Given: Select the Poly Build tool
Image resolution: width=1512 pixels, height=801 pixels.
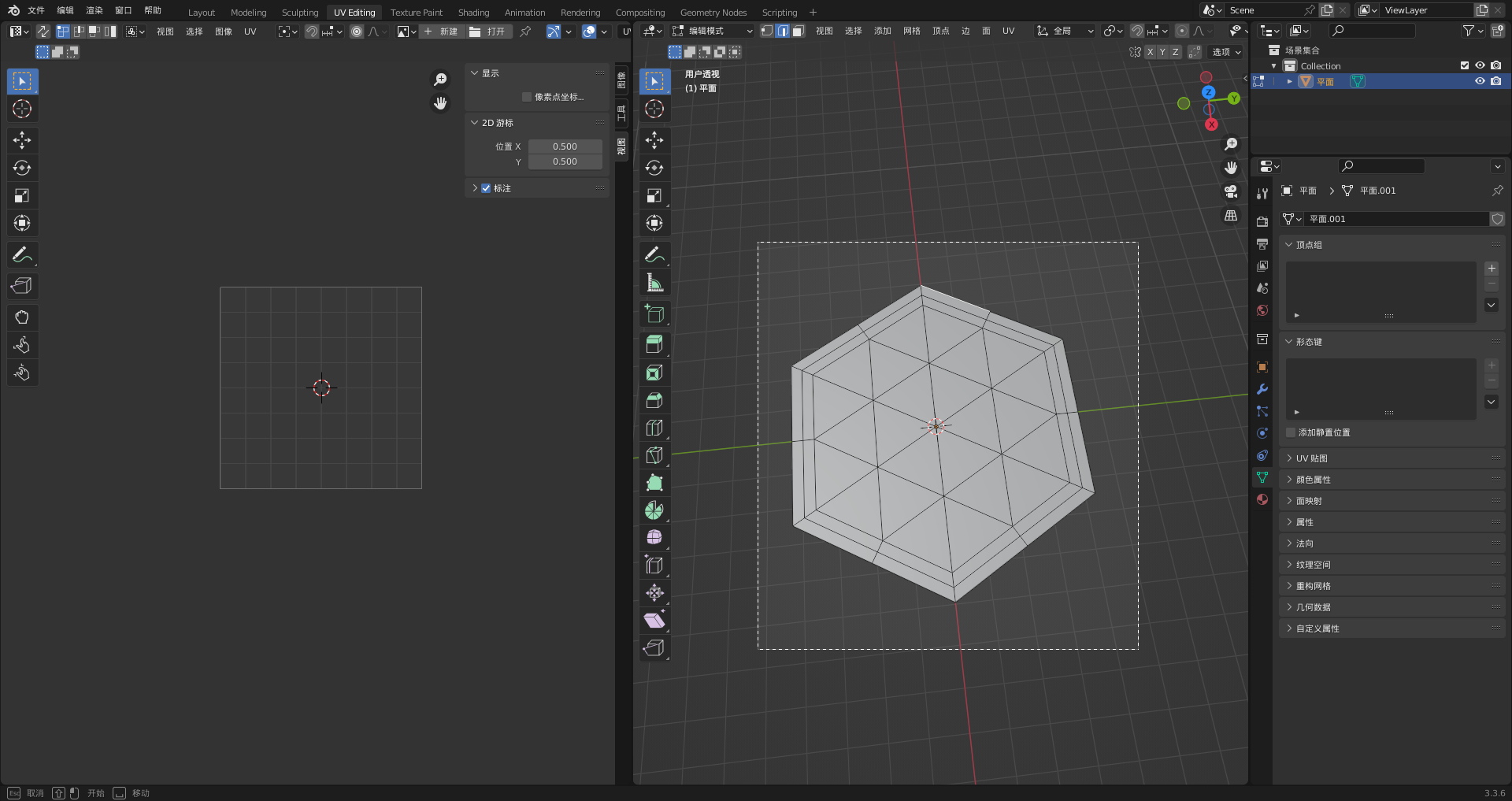Looking at the screenshot, I should pyautogui.click(x=654, y=483).
